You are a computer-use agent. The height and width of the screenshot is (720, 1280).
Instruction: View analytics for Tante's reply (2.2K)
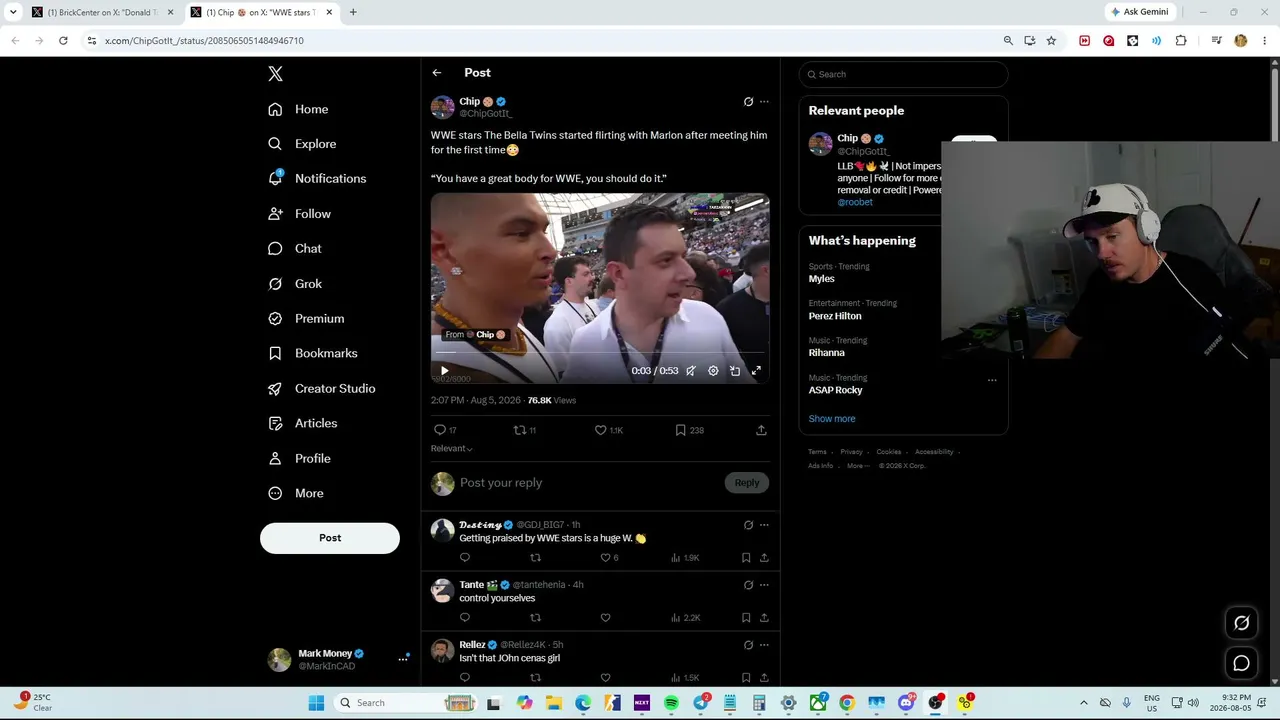click(x=685, y=618)
